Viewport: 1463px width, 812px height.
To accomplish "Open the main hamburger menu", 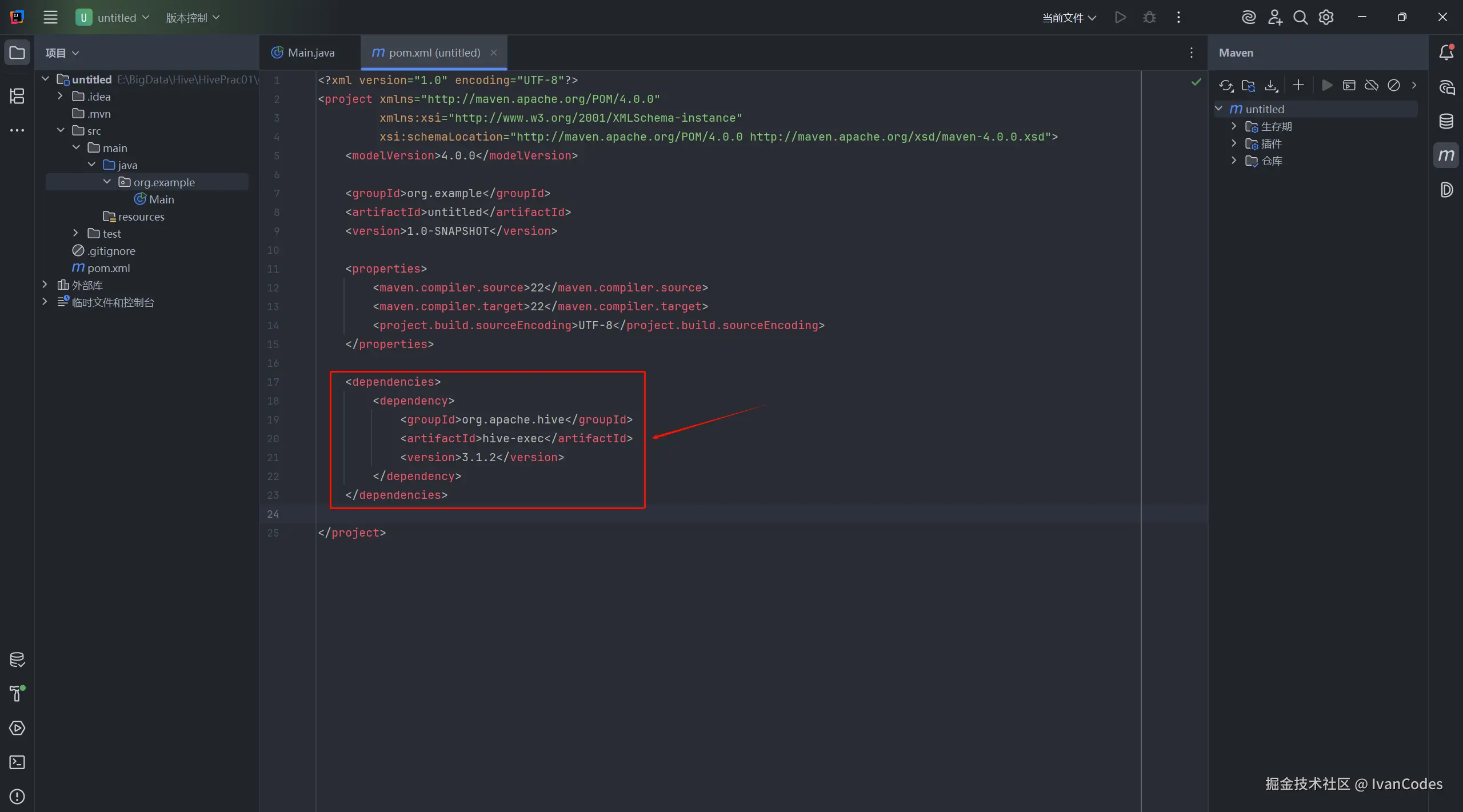I will [50, 18].
